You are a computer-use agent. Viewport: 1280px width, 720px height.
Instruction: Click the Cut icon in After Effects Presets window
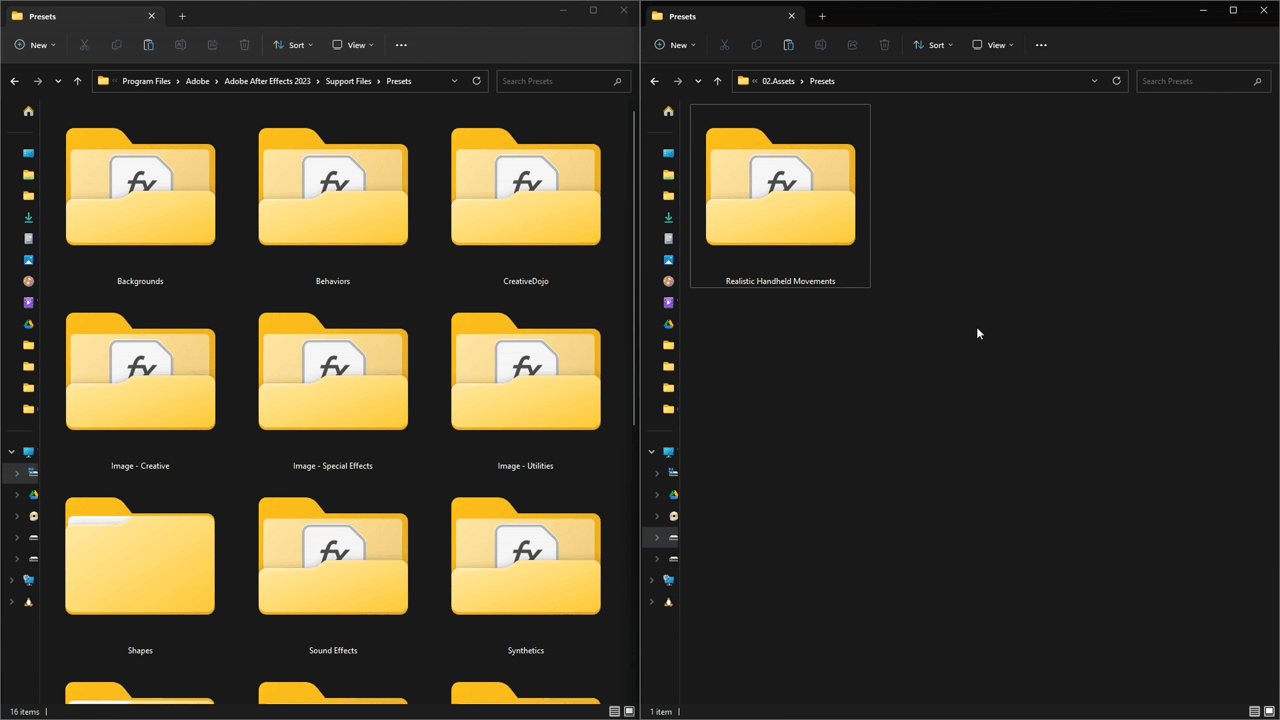click(x=84, y=45)
